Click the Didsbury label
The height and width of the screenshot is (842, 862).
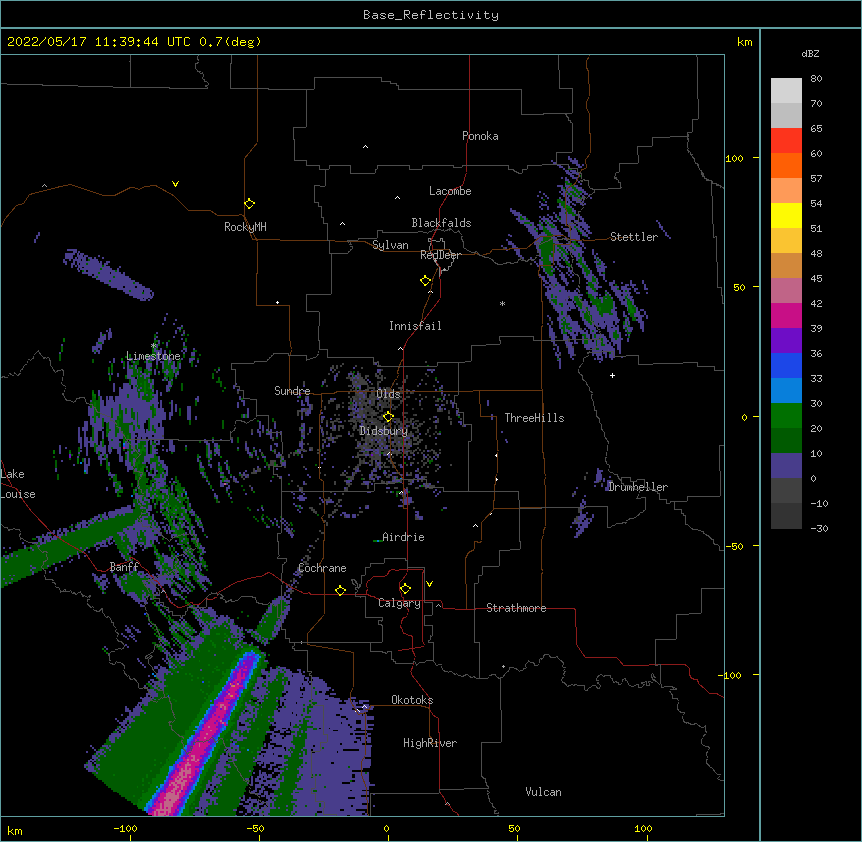click(384, 431)
